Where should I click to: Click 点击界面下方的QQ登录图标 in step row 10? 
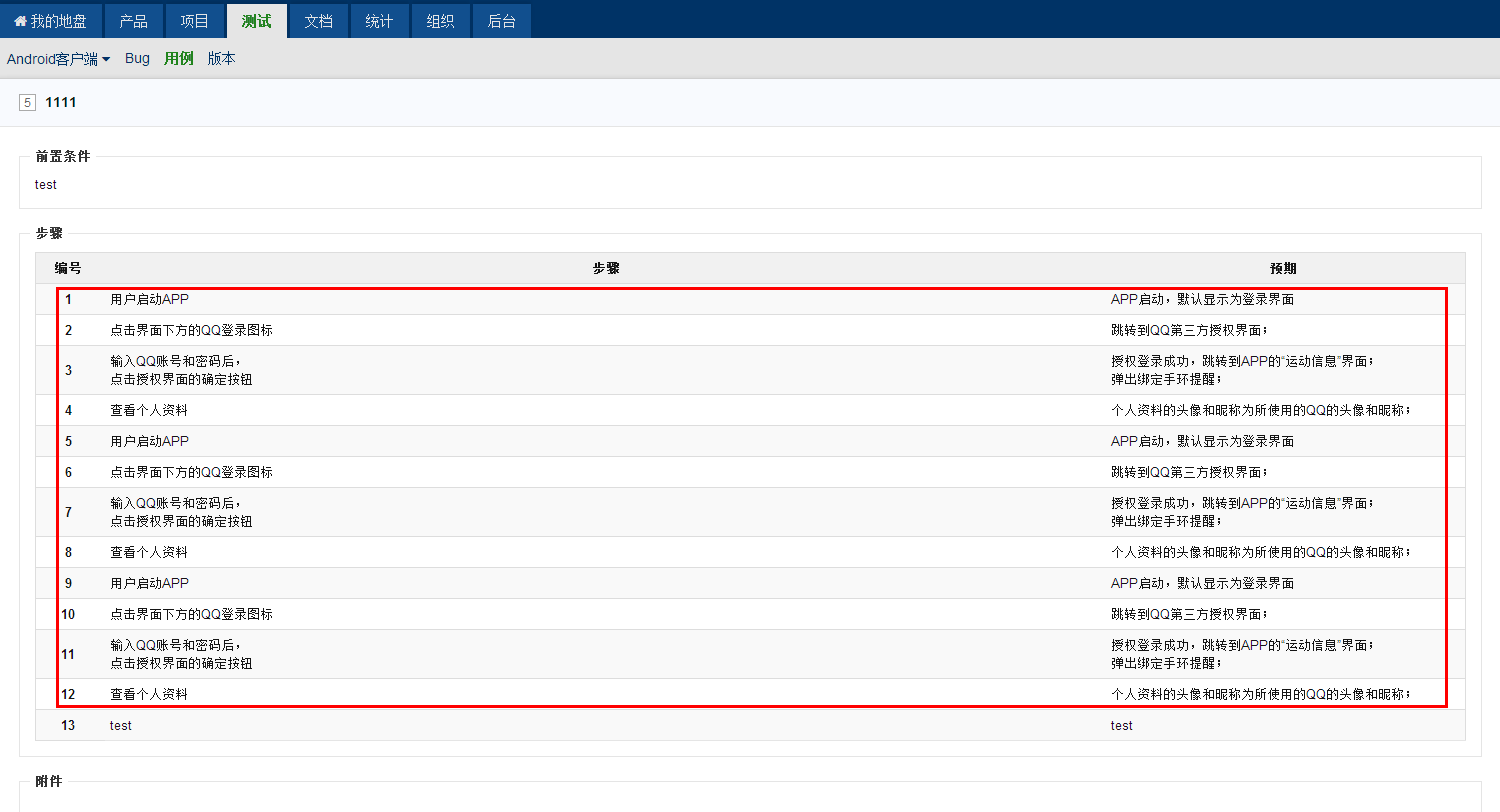point(191,614)
